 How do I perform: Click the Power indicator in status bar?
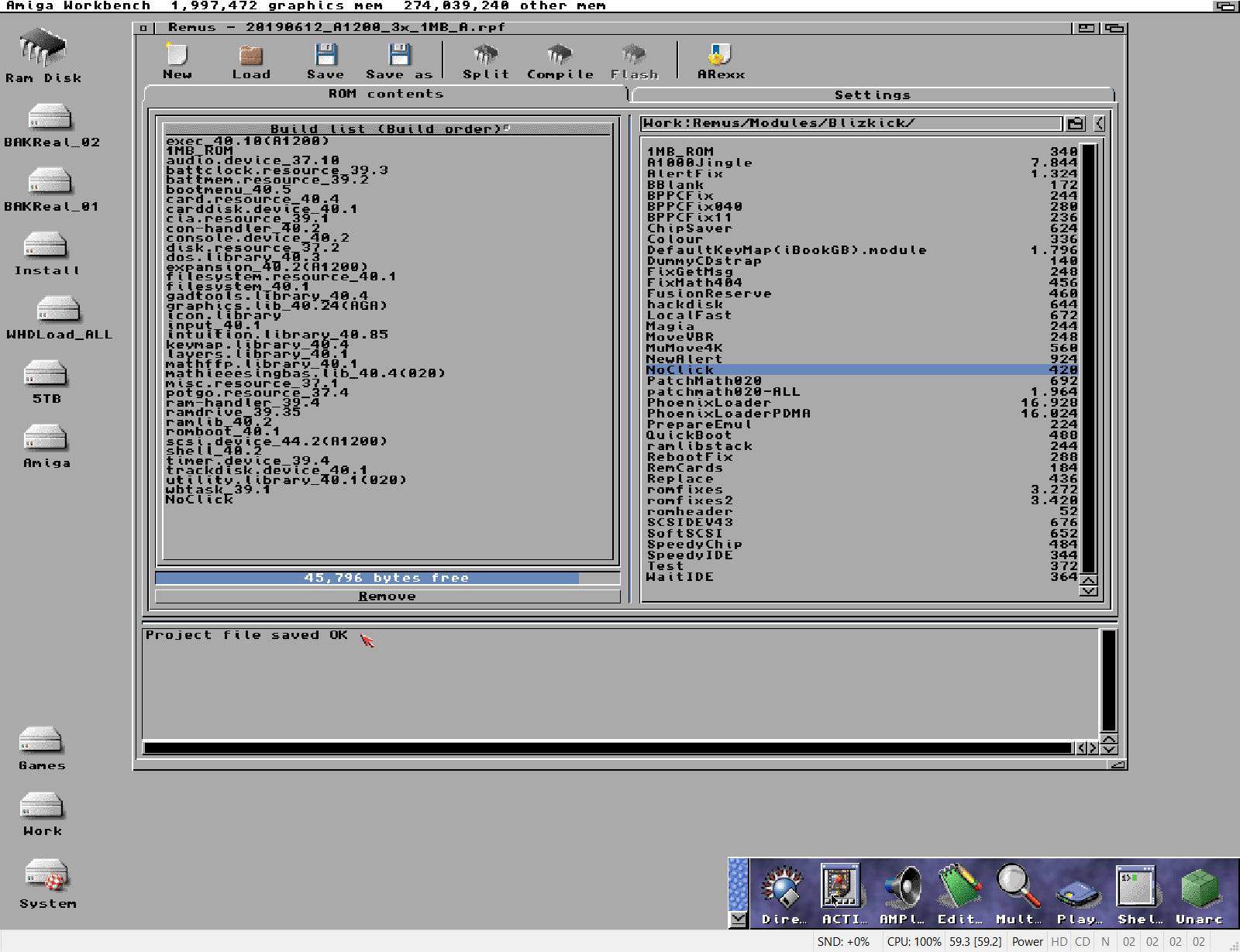pos(1028,942)
